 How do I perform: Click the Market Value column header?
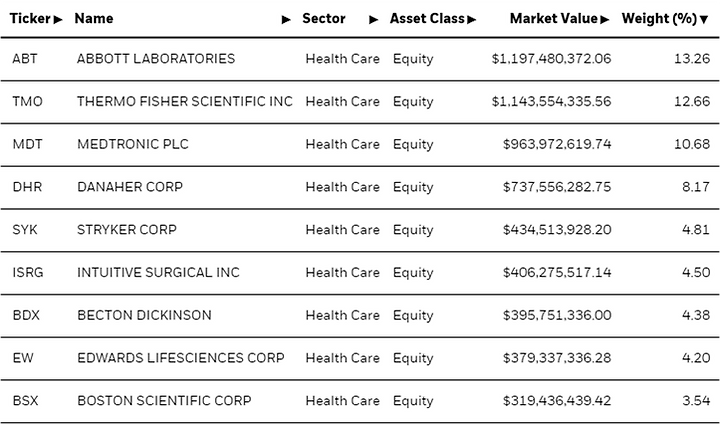(554, 19)
